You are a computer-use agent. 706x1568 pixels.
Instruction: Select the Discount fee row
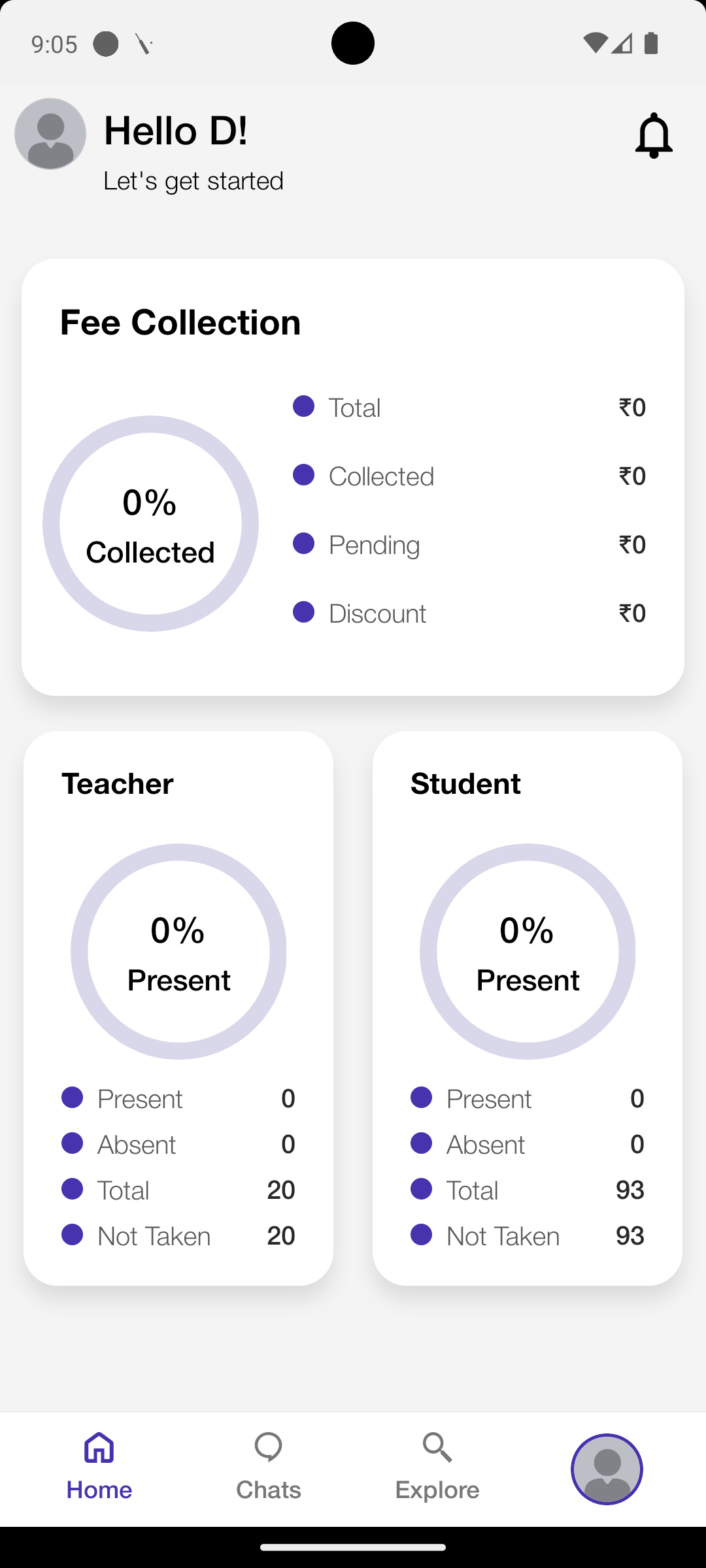click(x=469, y=613)
